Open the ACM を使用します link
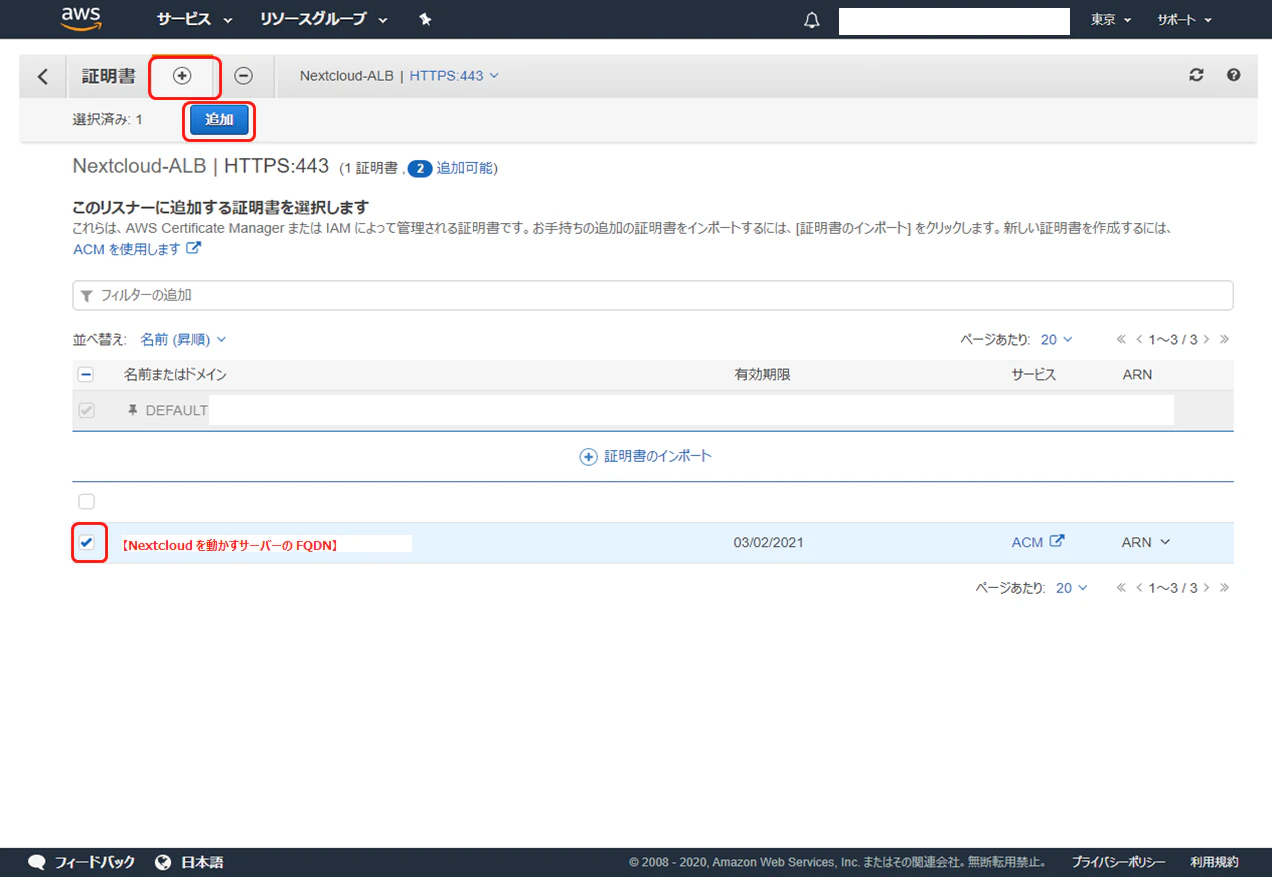Screen dimensions: 1272x877 (x=137, y=249)
